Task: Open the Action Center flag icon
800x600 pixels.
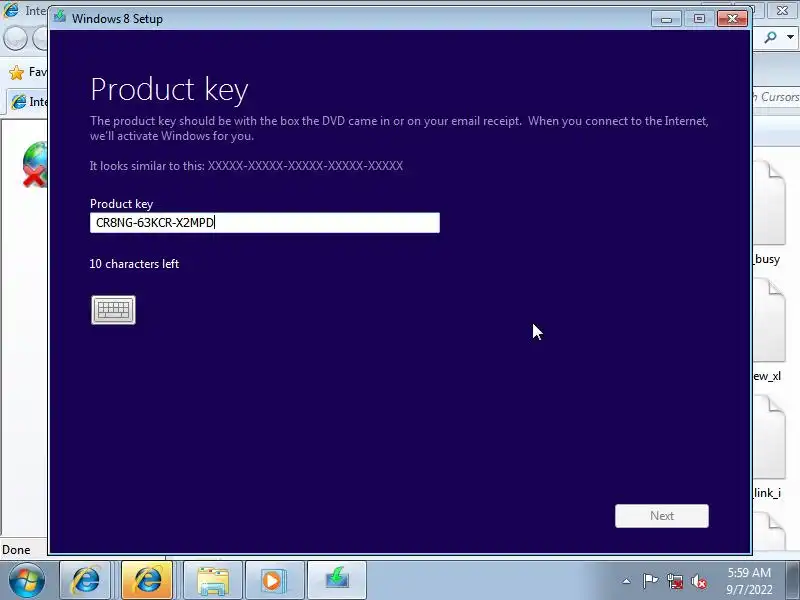Action: pos(650,581)
